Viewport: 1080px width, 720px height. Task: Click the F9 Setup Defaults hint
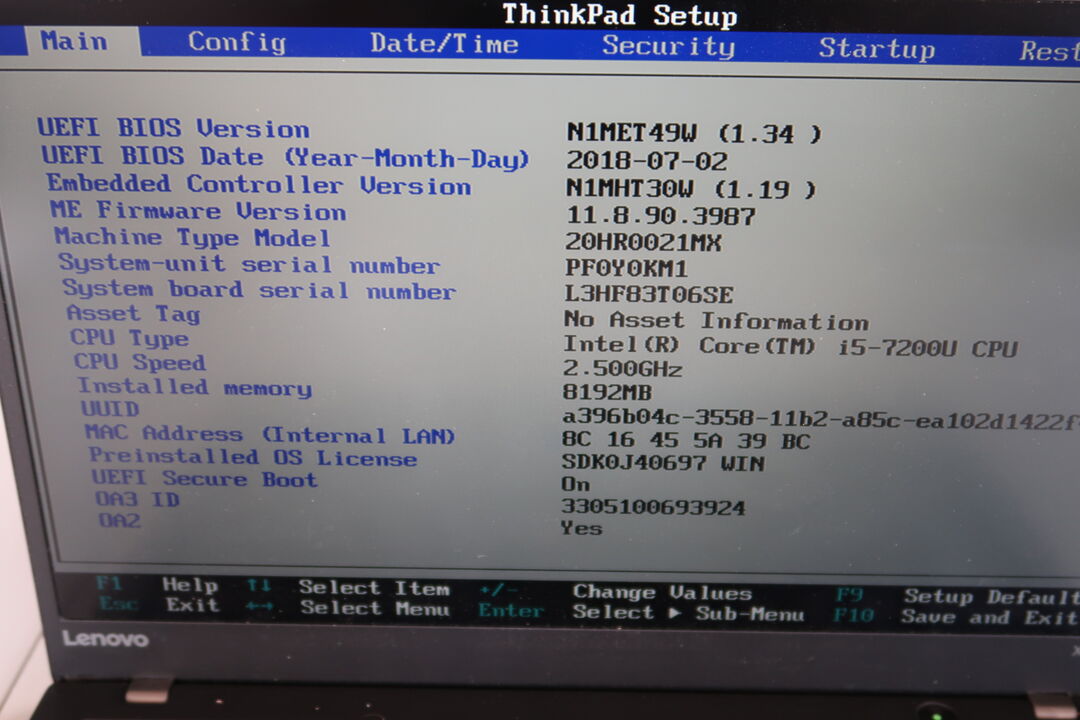click(955, 596)
